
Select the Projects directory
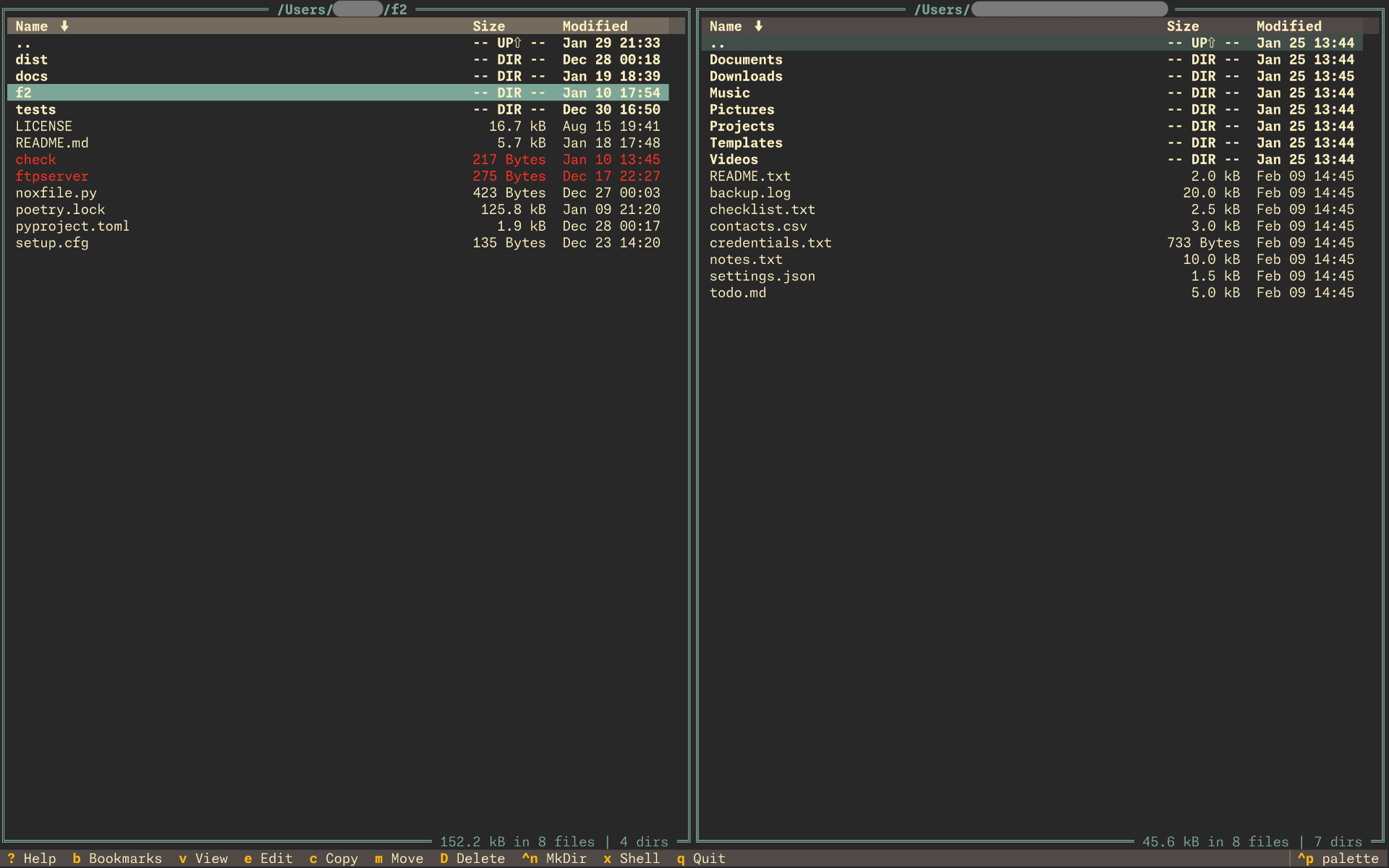(x=1032, y=126)
